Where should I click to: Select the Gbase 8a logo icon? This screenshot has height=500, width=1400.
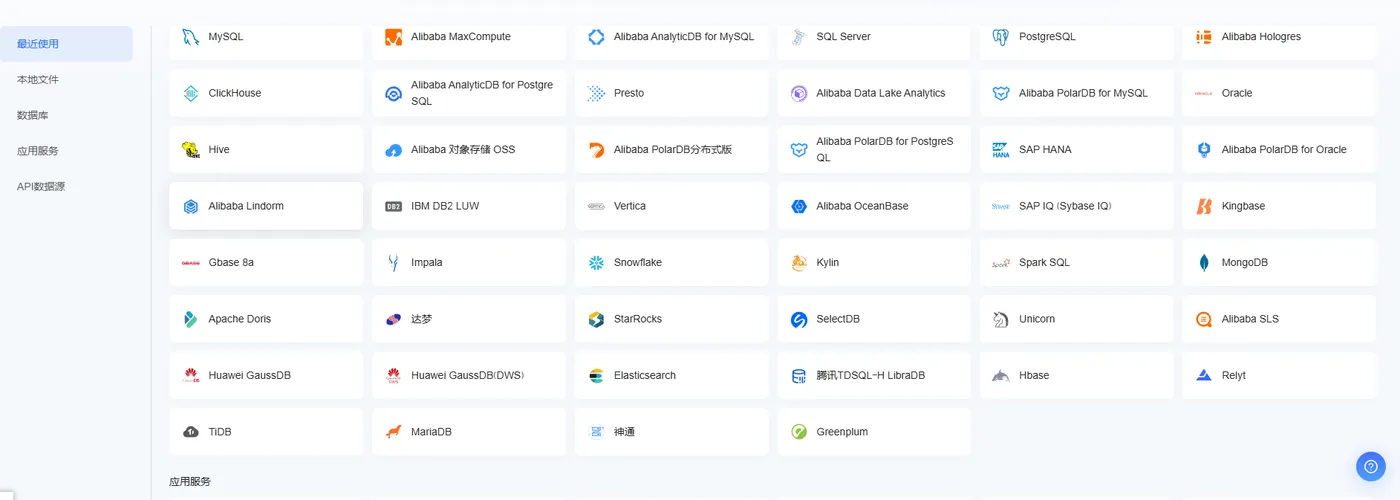coord(190,263)
